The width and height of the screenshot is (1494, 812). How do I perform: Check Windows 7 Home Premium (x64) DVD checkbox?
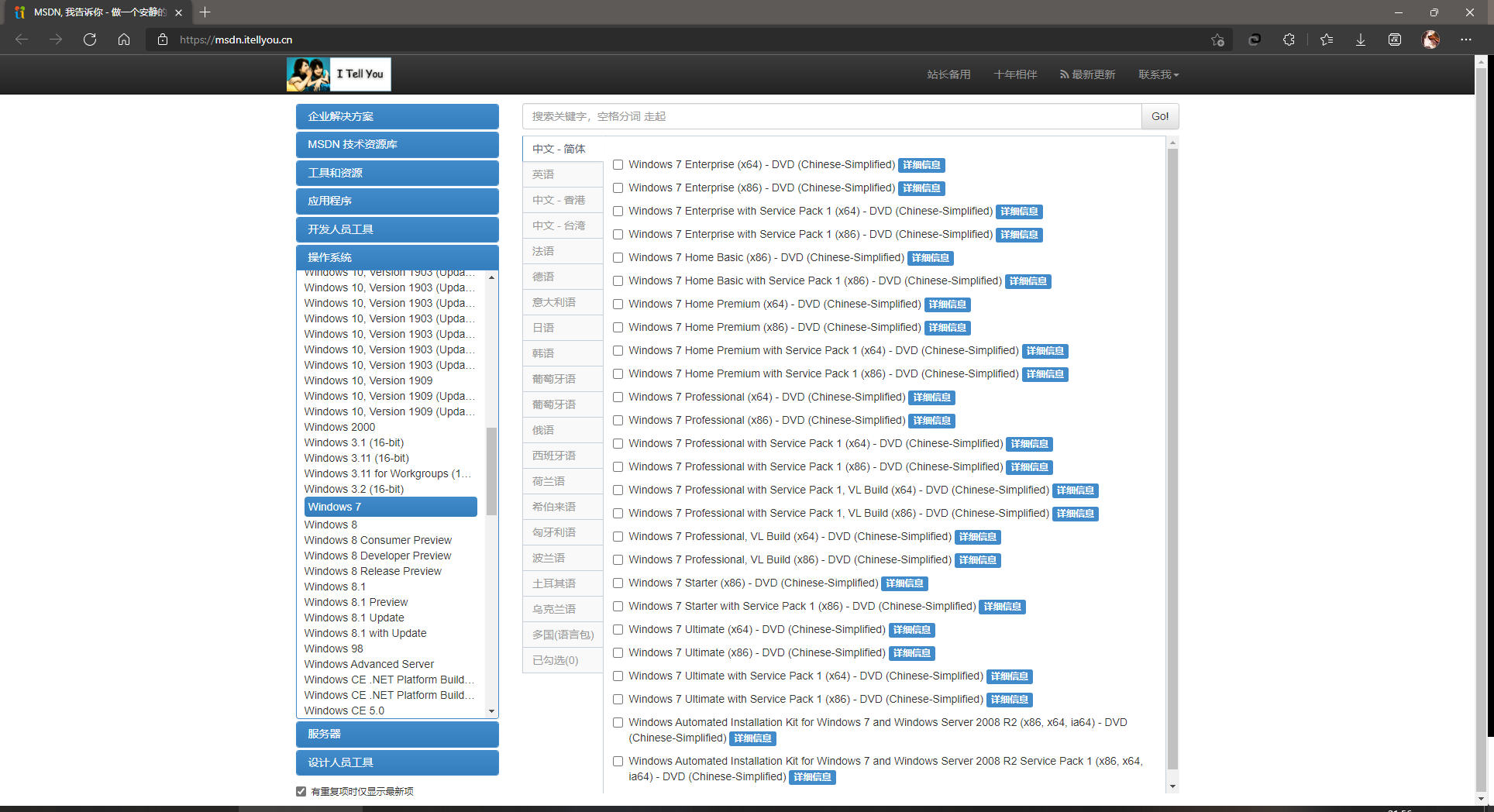618,304
